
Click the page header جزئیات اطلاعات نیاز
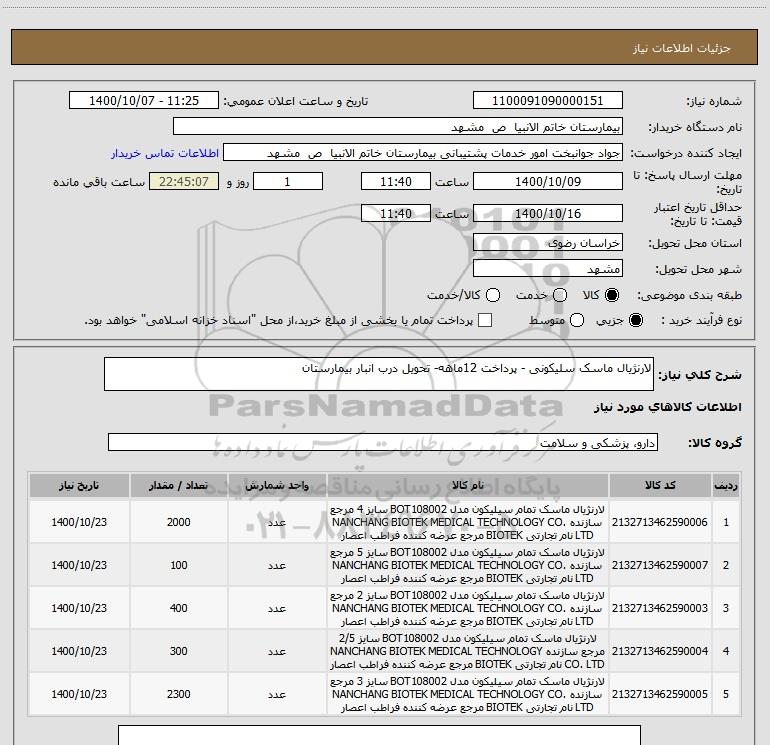[x=681, y=48]
